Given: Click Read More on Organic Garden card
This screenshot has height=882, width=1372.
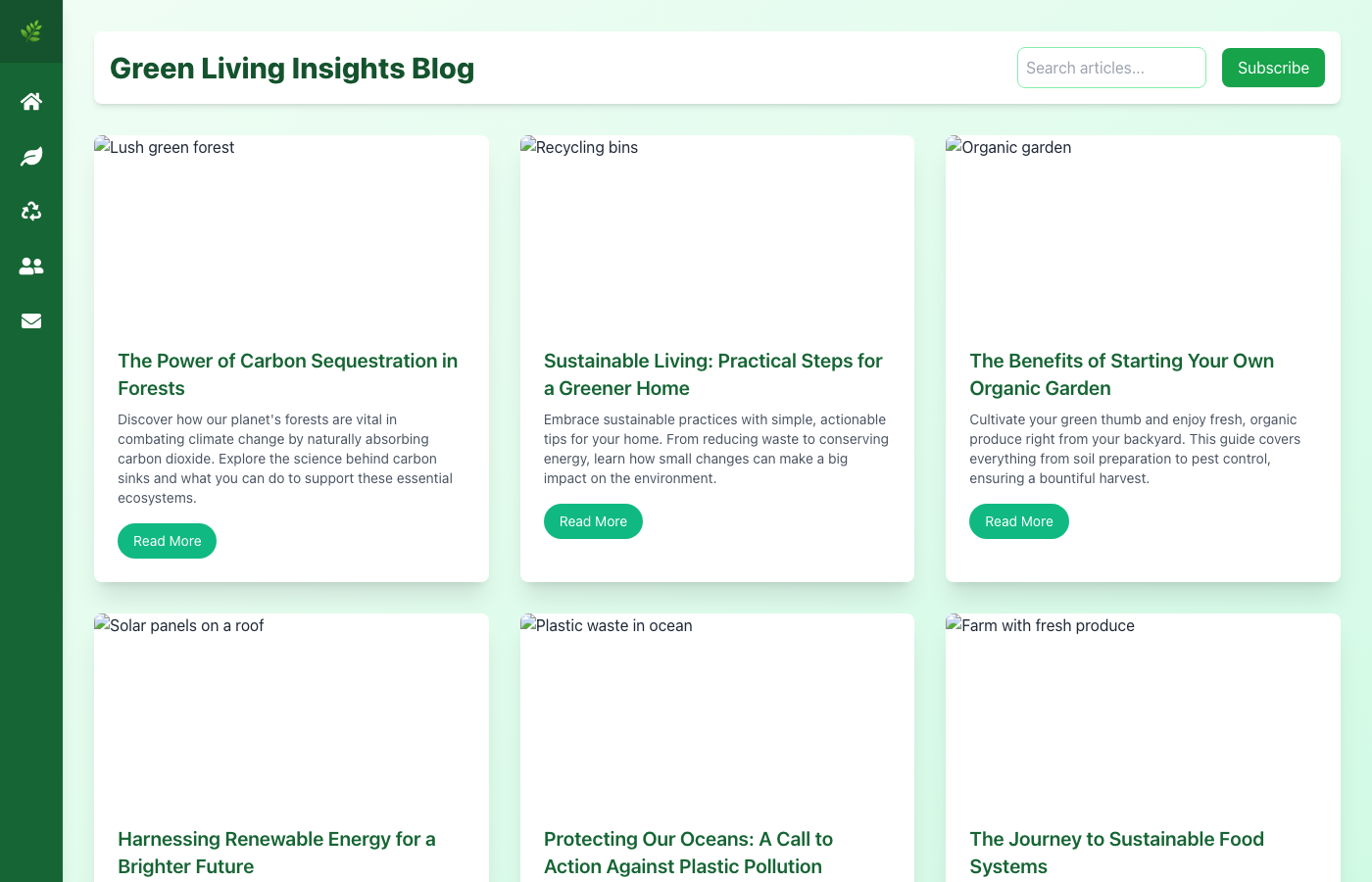Looking at the screenshot, I should pos(1019,520).
